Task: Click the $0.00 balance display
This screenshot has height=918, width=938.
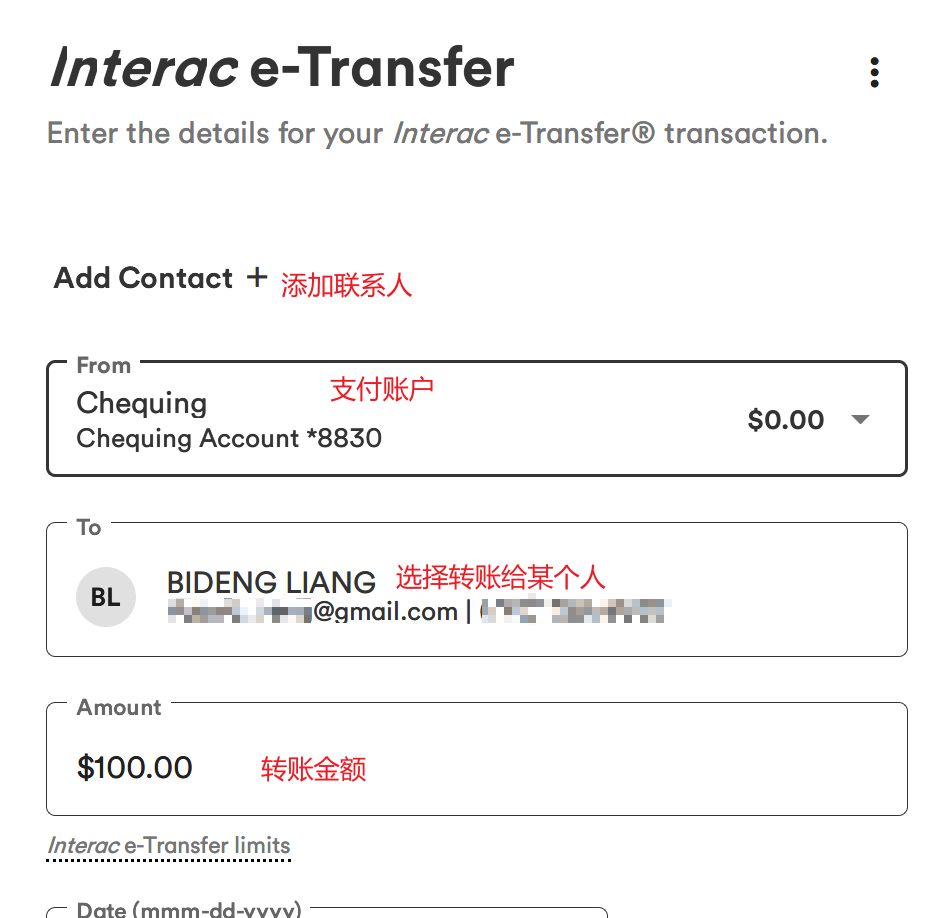Action: click(786, 420)
